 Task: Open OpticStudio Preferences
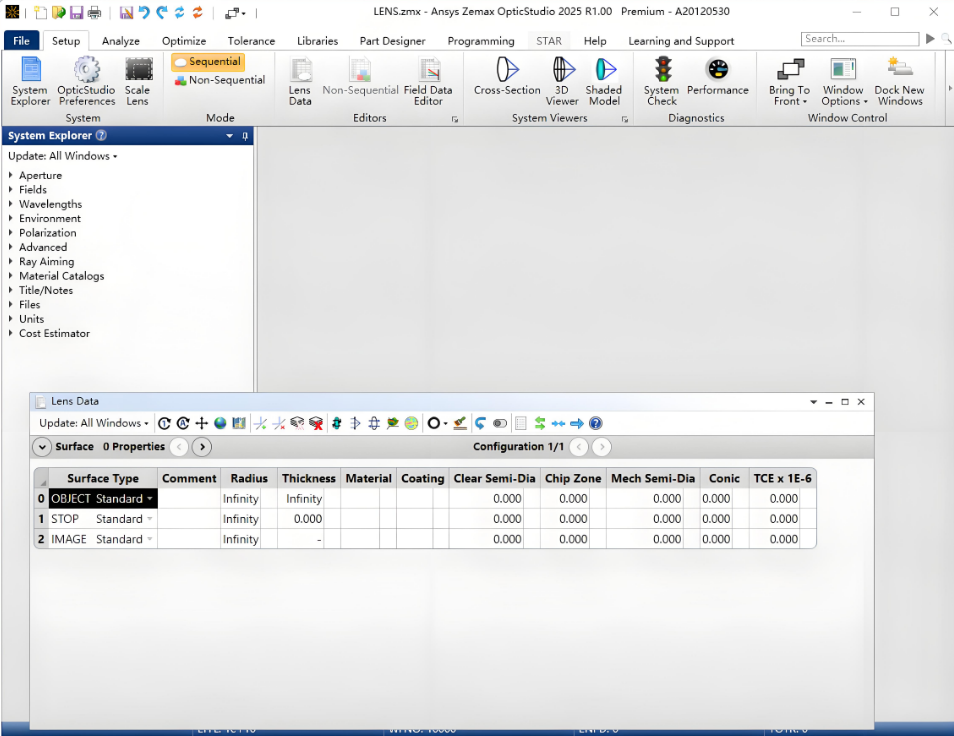click(x=86, y=81)
